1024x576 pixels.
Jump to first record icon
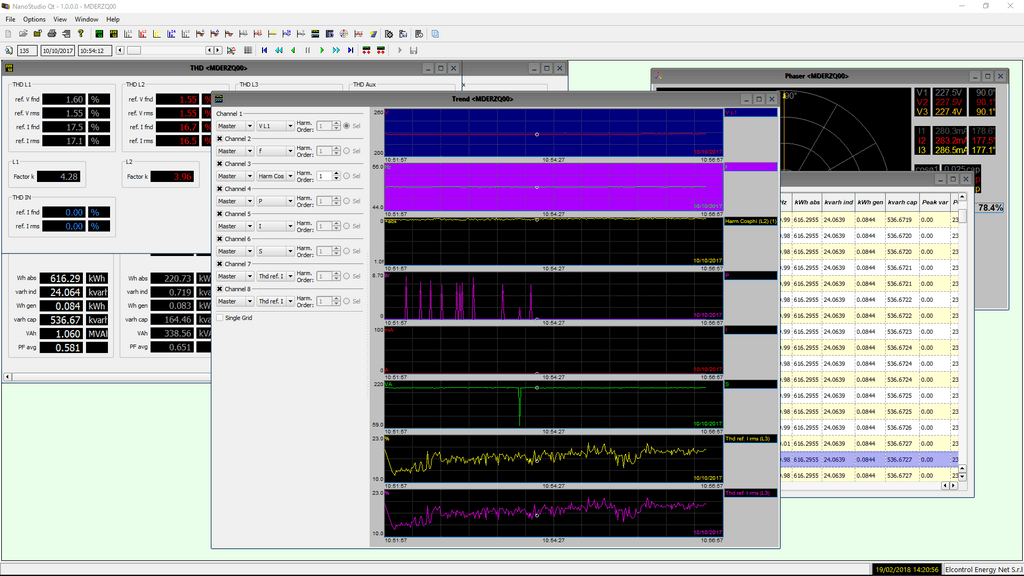[x=264, y=50]
